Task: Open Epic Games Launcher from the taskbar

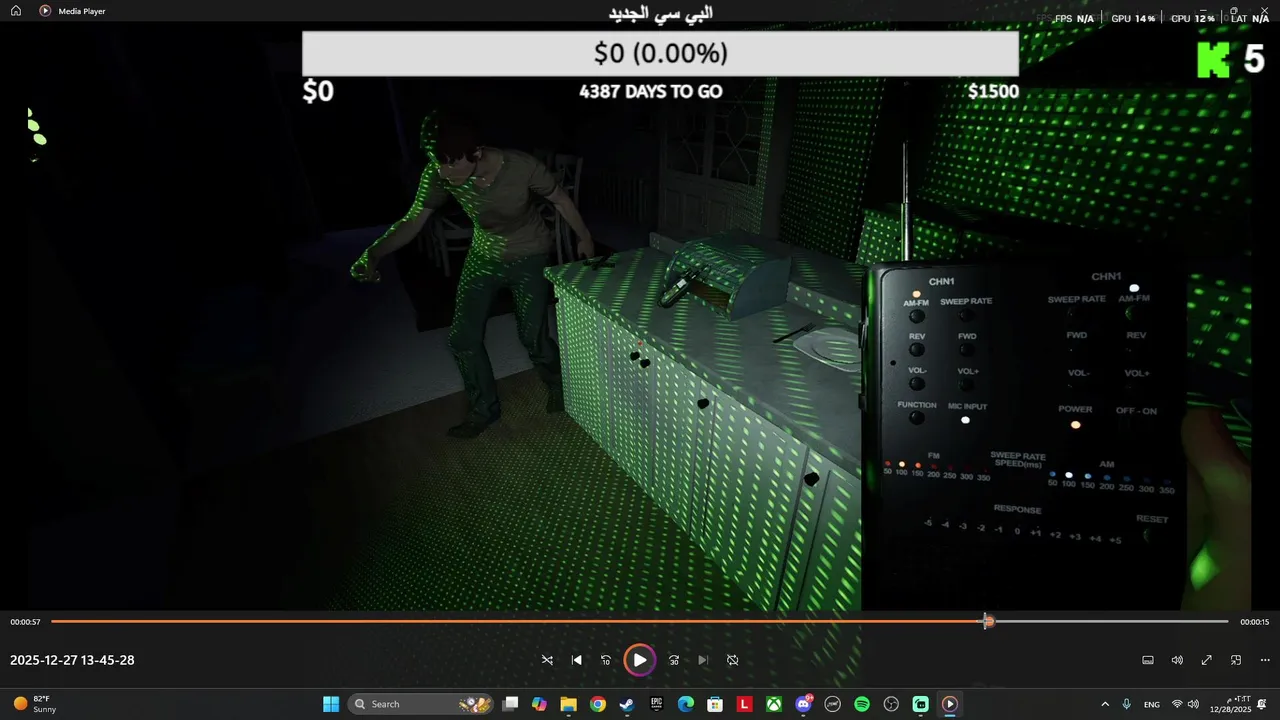Action: pyautogui.click(x=656, y=704)
